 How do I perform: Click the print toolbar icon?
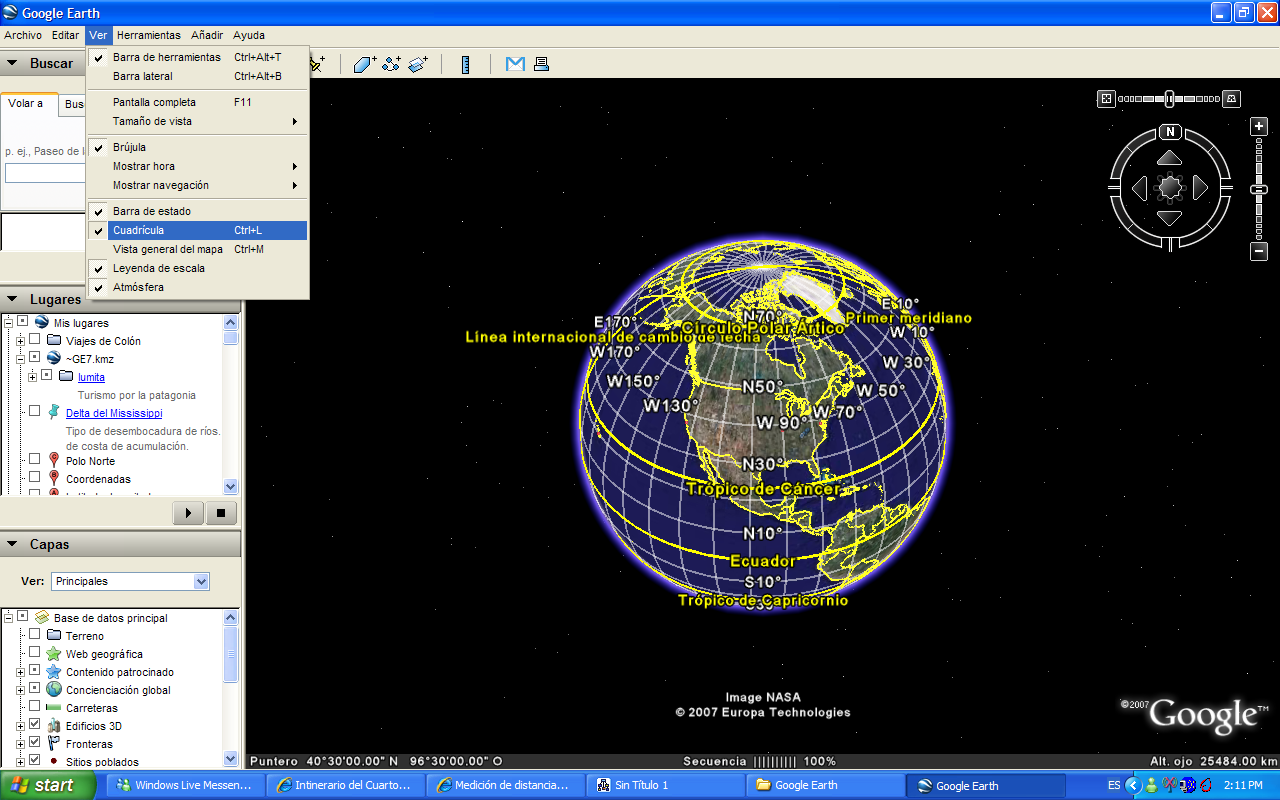[x=541, y=64]
